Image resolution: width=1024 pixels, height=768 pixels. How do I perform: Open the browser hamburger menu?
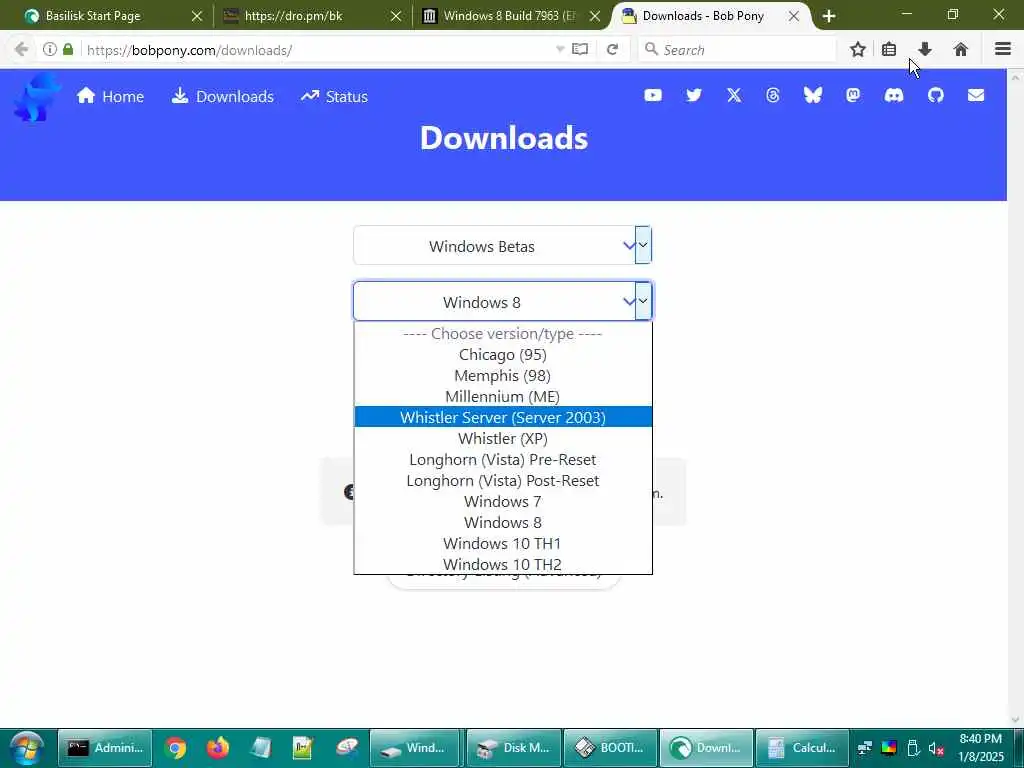1003,49
